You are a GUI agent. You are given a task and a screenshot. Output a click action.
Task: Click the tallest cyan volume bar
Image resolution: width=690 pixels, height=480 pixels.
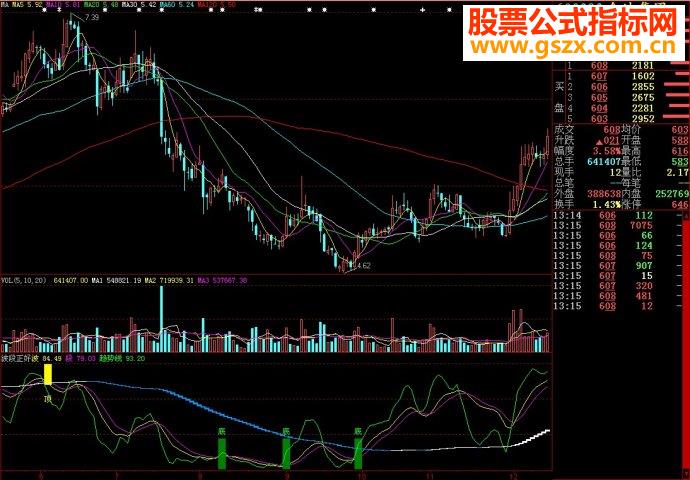click(x=161, y=319)
